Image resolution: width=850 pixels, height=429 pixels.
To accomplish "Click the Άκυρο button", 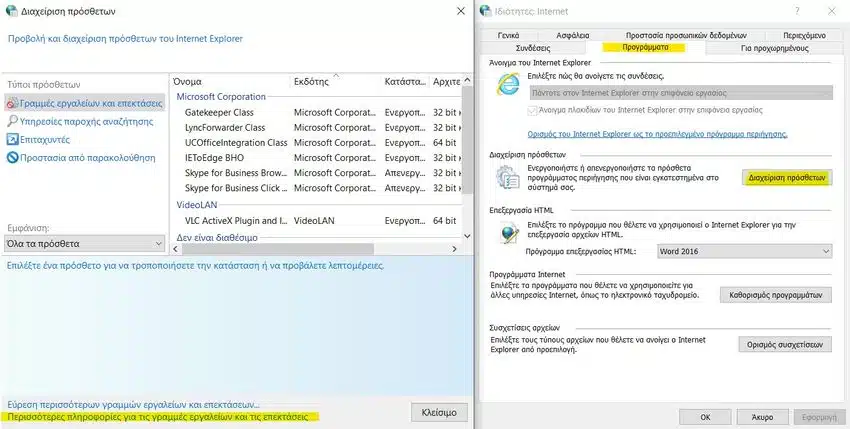I will (762, 417).
